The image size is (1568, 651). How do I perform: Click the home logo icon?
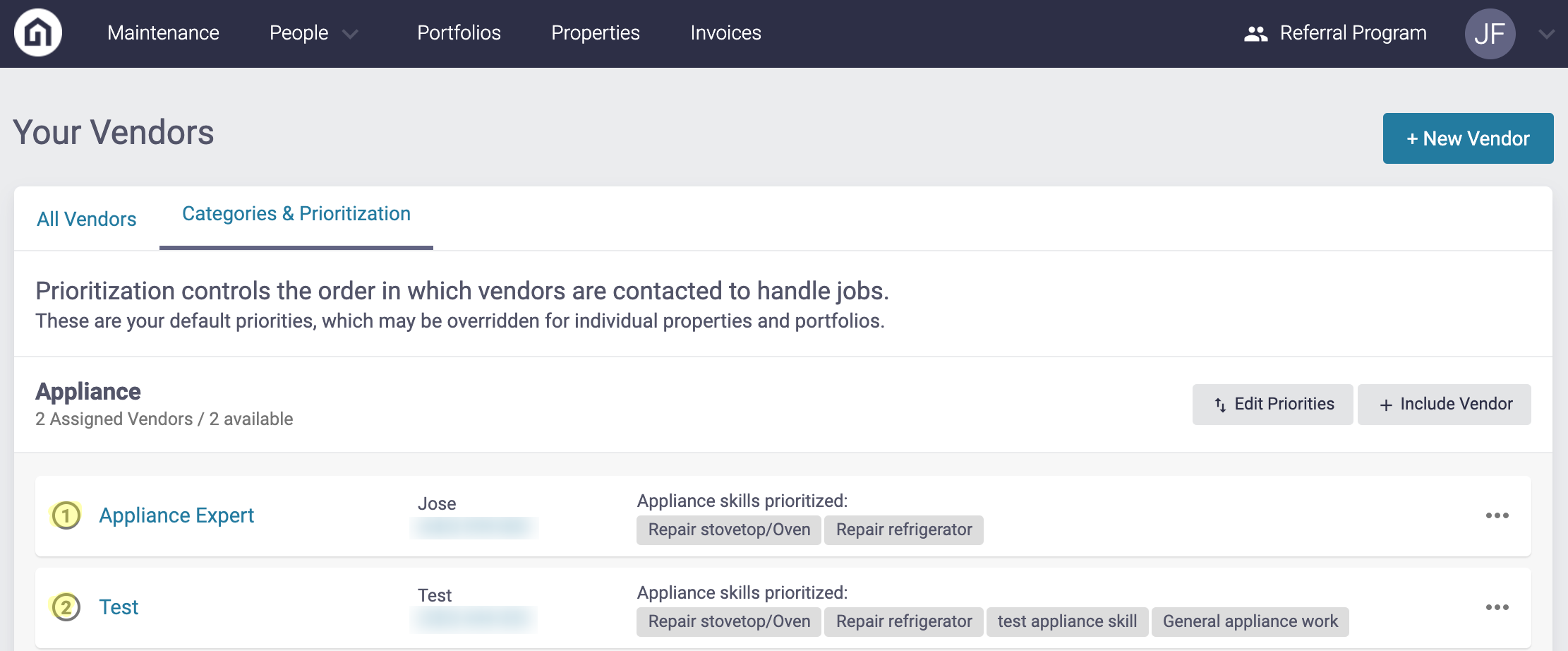(38, 32)
